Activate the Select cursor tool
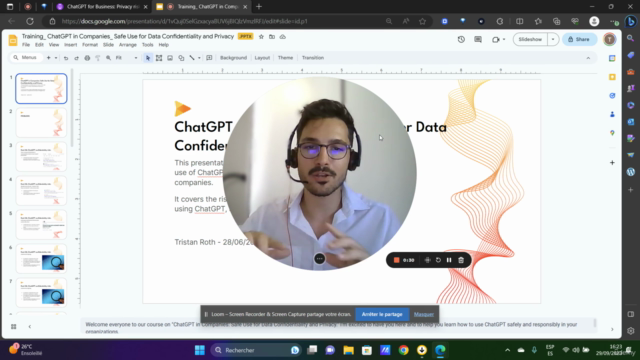 click(x=148, y=58)
